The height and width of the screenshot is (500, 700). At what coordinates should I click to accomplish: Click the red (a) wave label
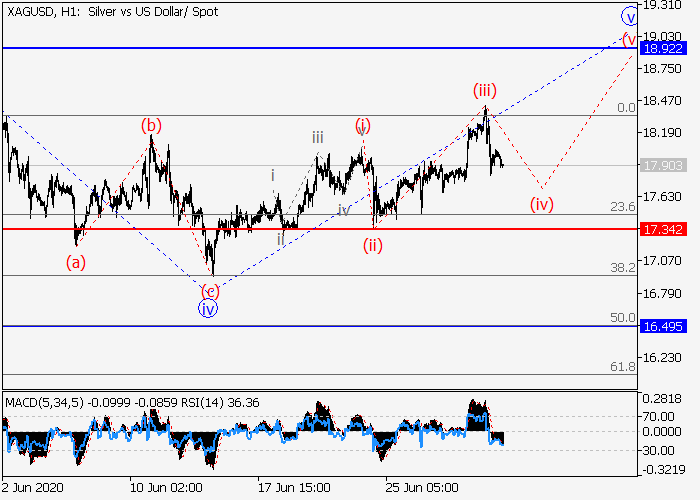click(76, 262)
